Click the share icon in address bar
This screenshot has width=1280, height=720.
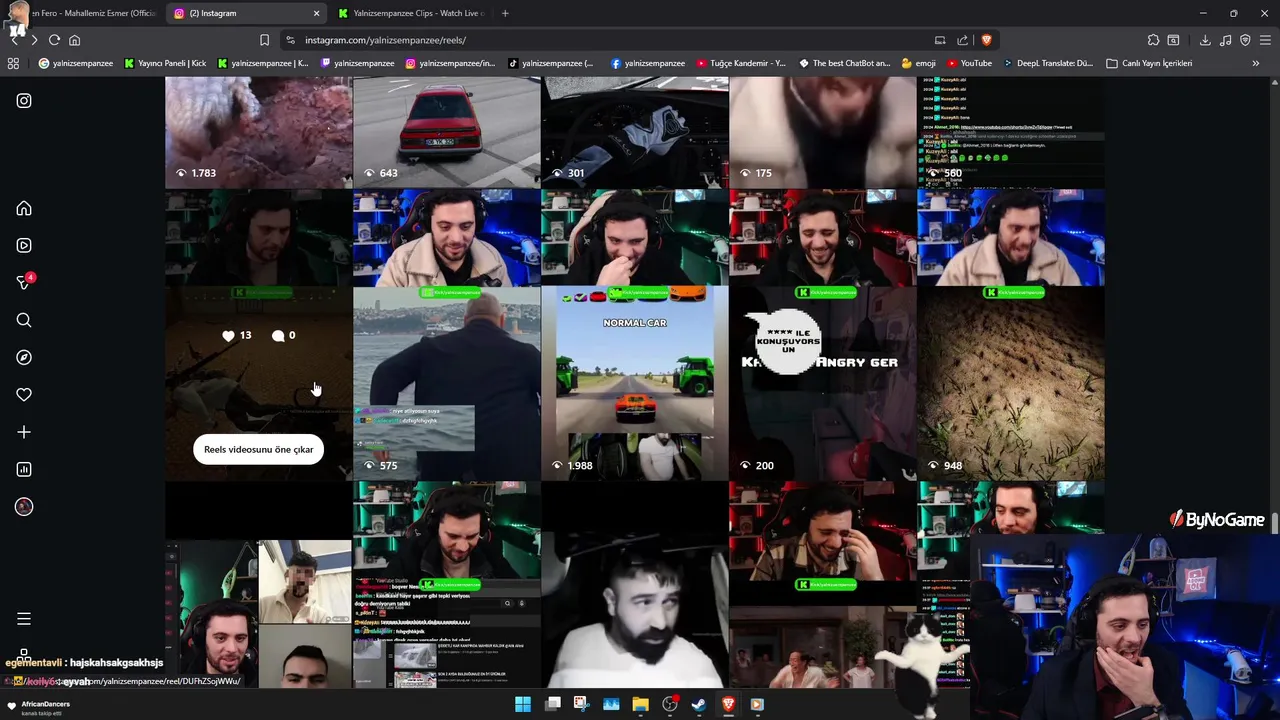tap(962, 40)
